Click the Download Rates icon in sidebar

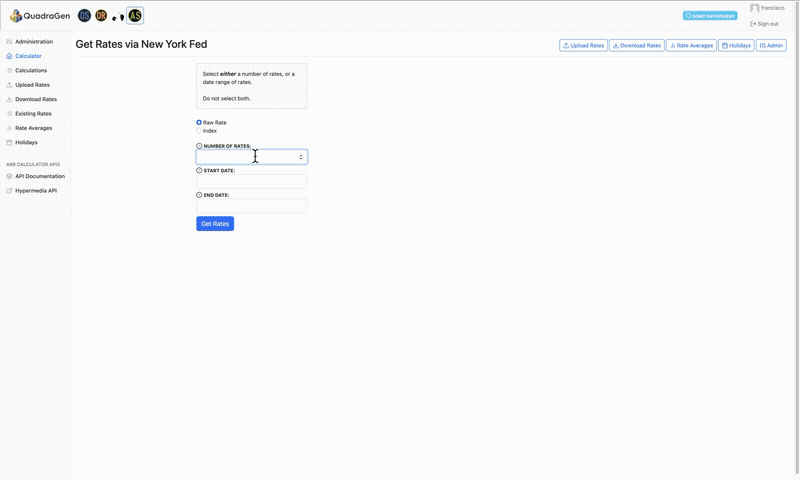coord(9,99)
